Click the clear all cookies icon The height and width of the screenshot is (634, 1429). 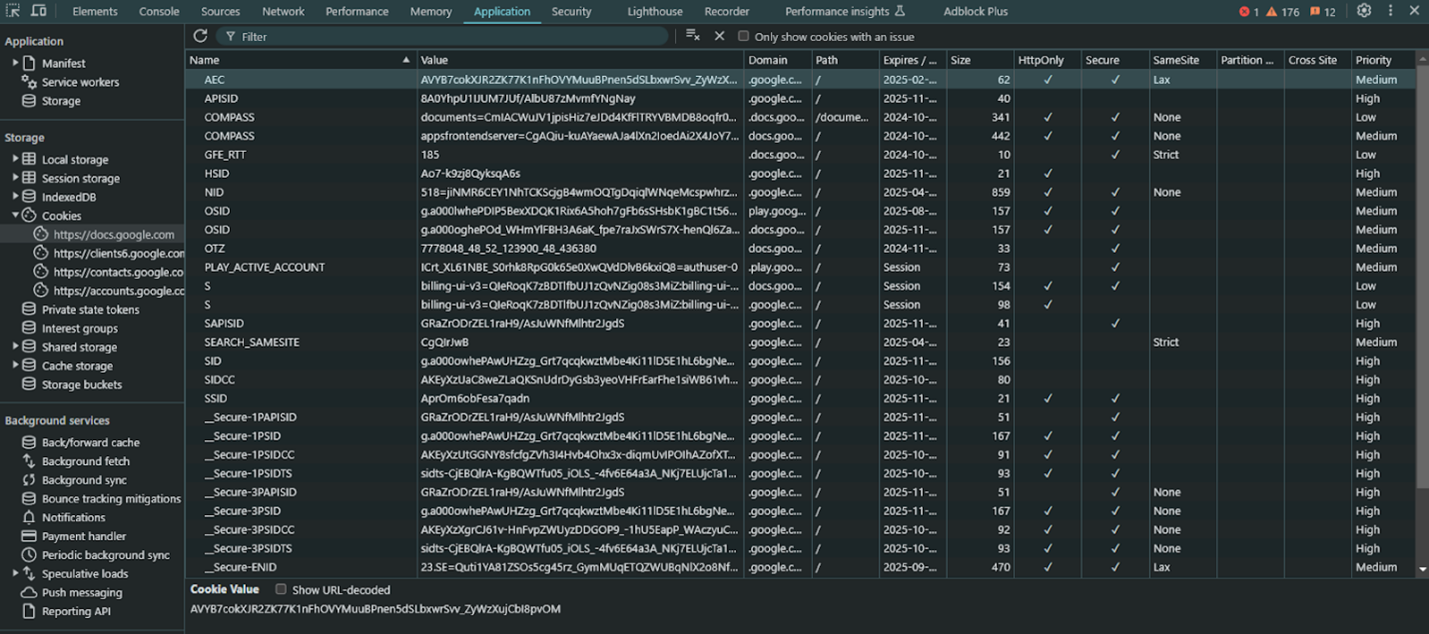693,36
